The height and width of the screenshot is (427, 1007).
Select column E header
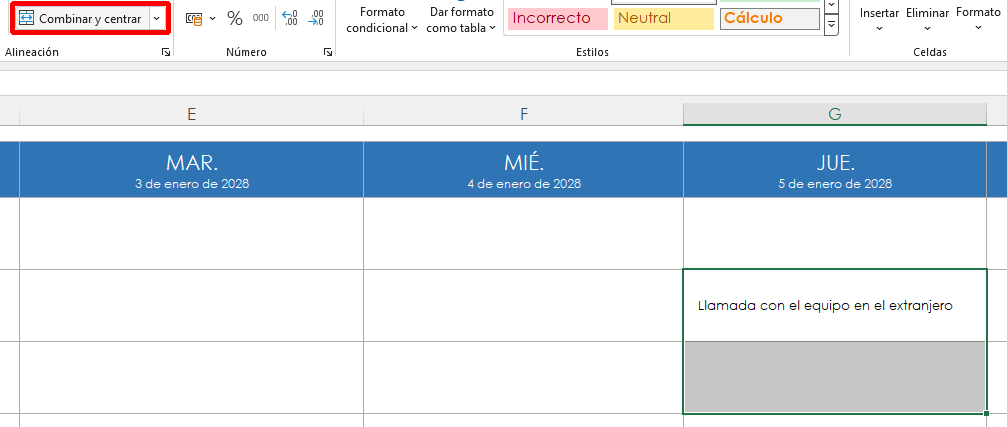(191, 114)
